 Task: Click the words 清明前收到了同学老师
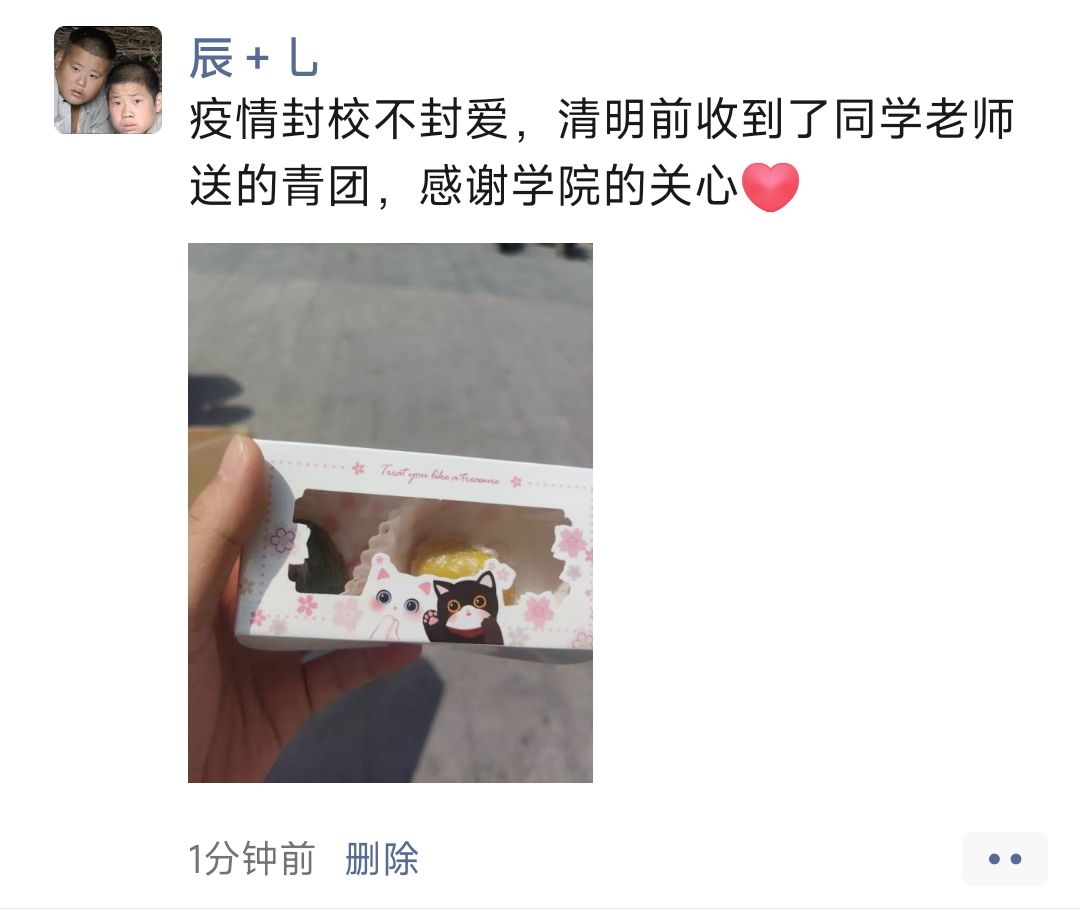click(786, 119)
